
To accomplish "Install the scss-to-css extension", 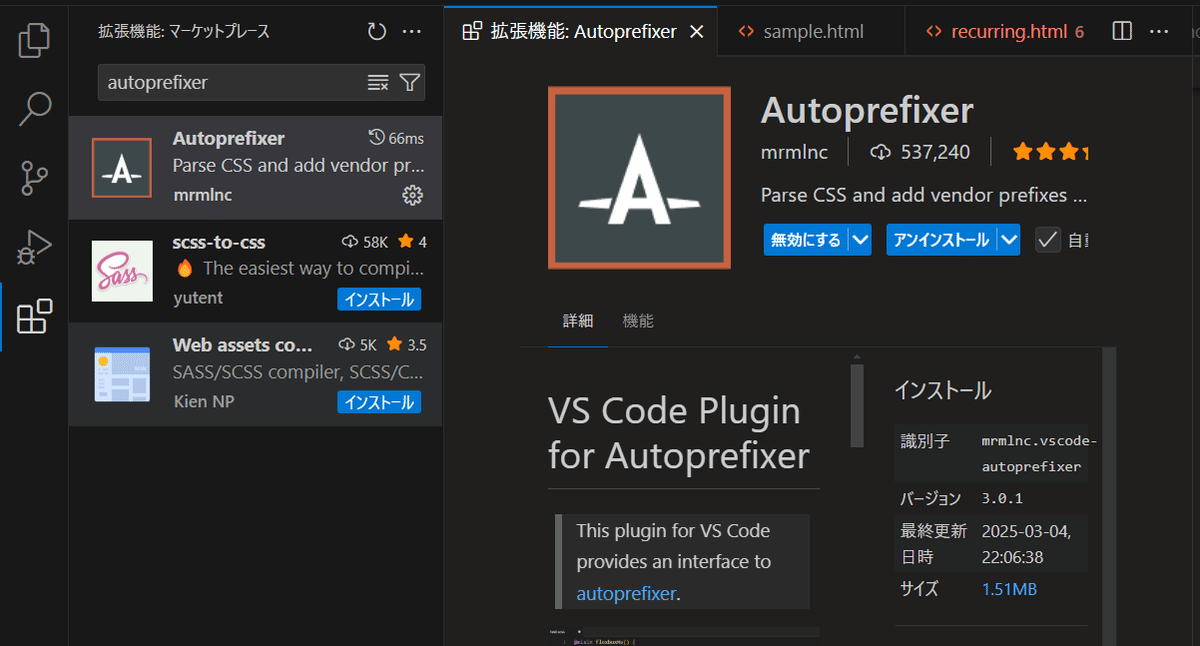I will tap(379, 299).
